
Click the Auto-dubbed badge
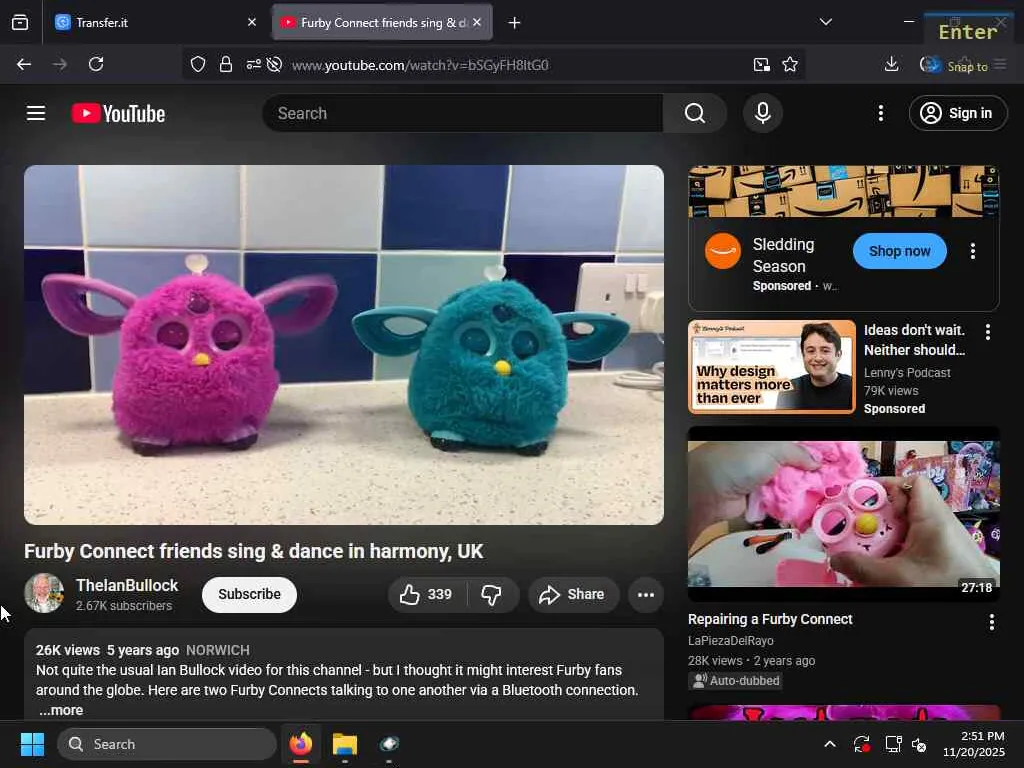coord(735,680)
